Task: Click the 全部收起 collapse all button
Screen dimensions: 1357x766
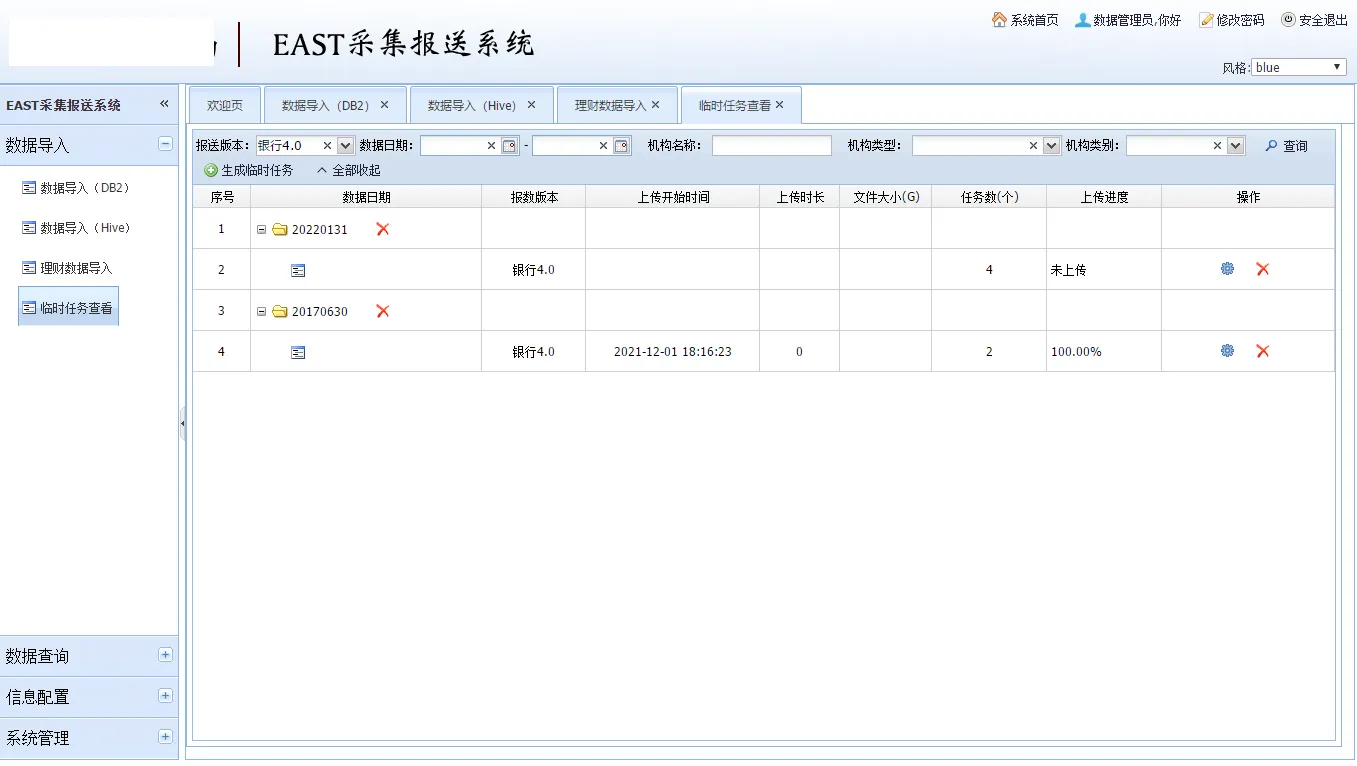Action: pos(348,171)
